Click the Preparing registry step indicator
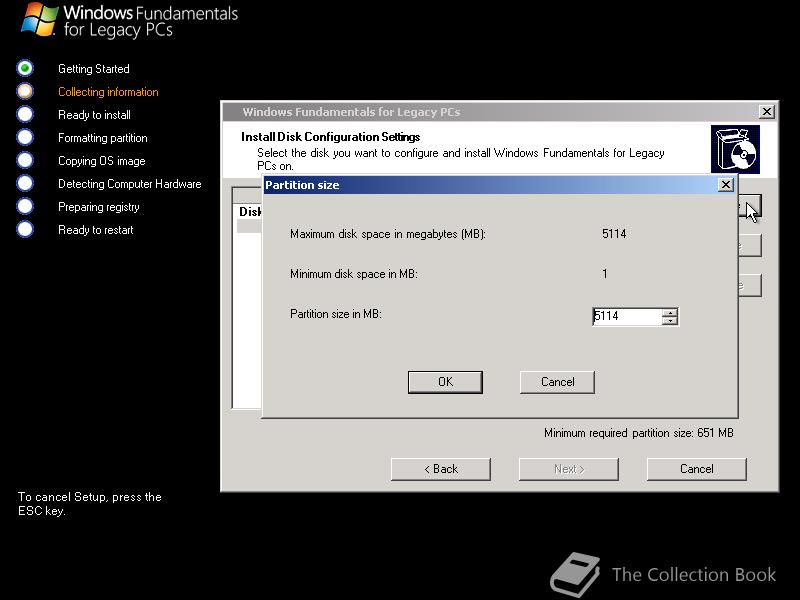 [25, 206]
